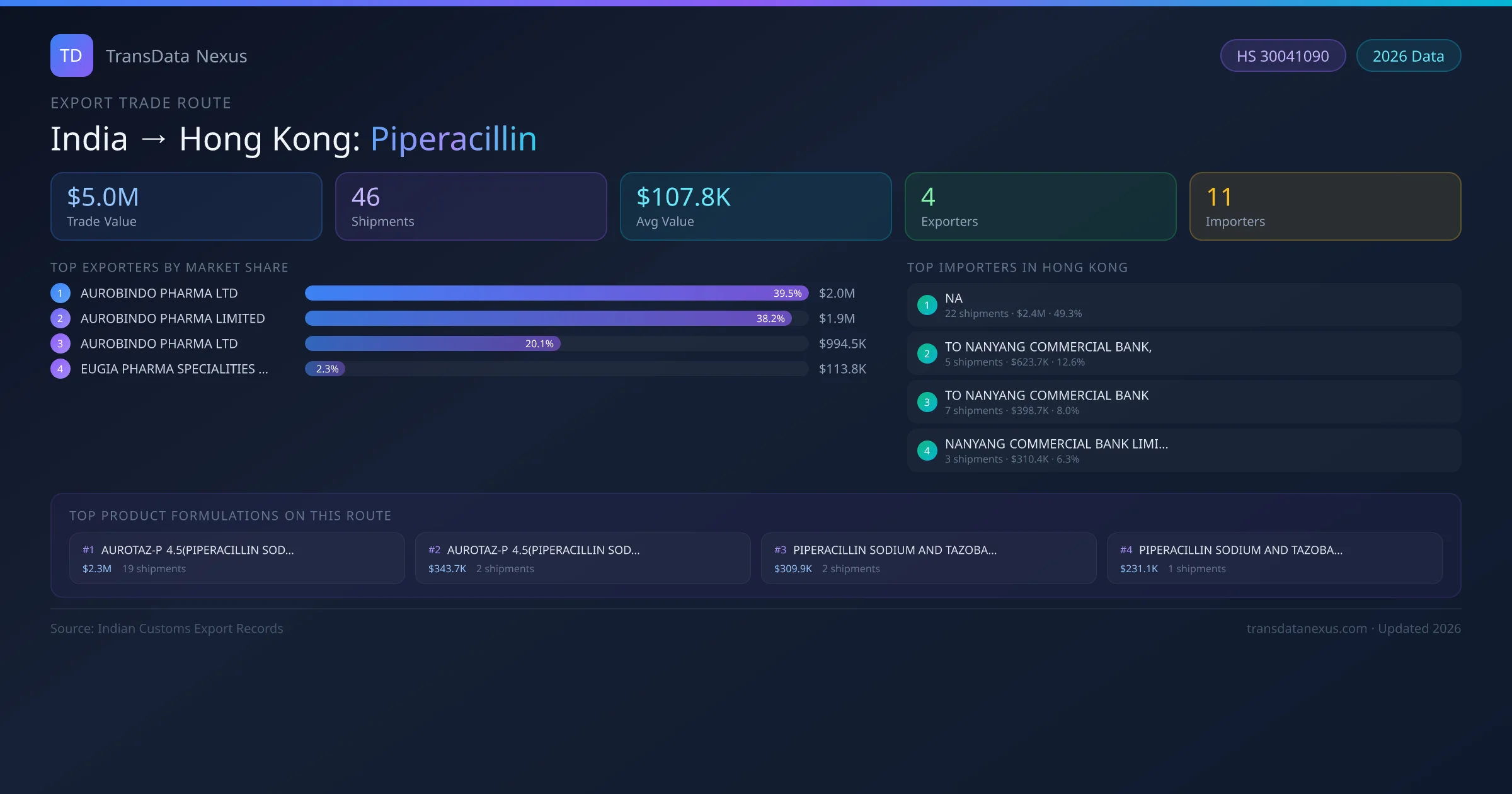Click the TD logo icon

point(71,55)
